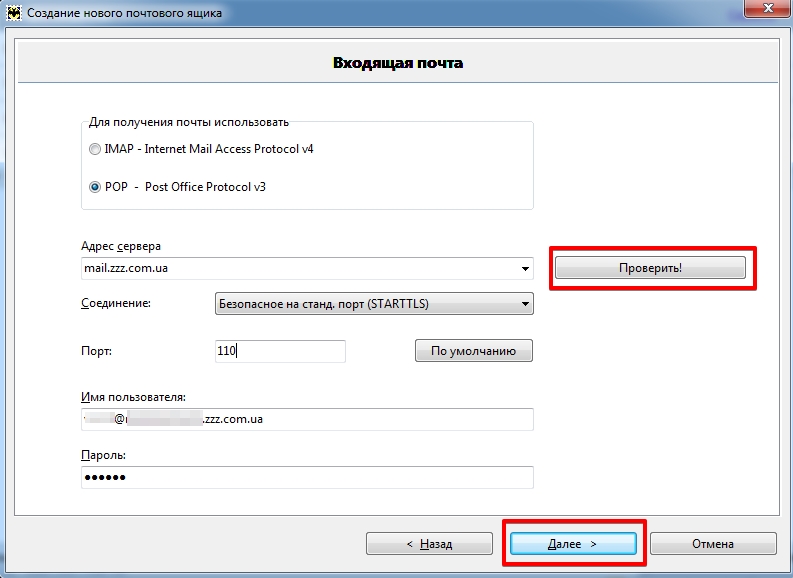Close the mailbox creation window

tap(768, 9)
